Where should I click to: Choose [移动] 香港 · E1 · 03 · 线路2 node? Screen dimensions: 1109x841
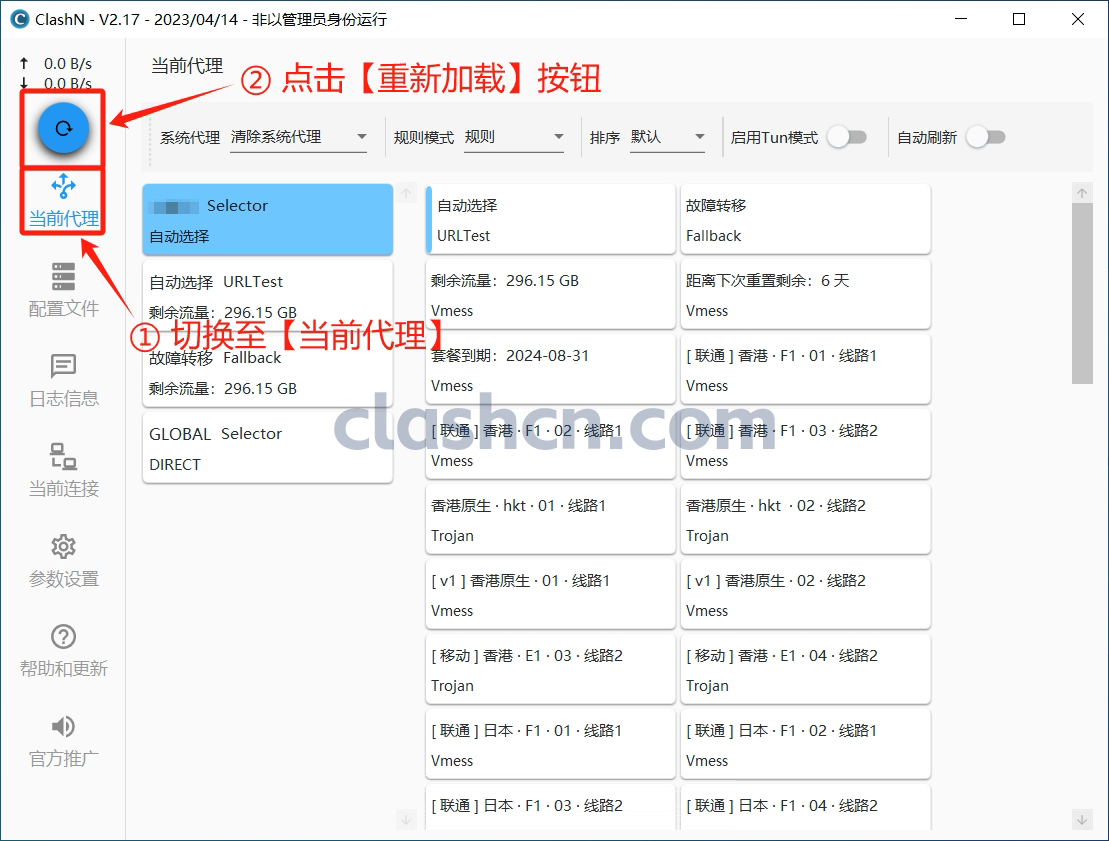click(550, 669)
